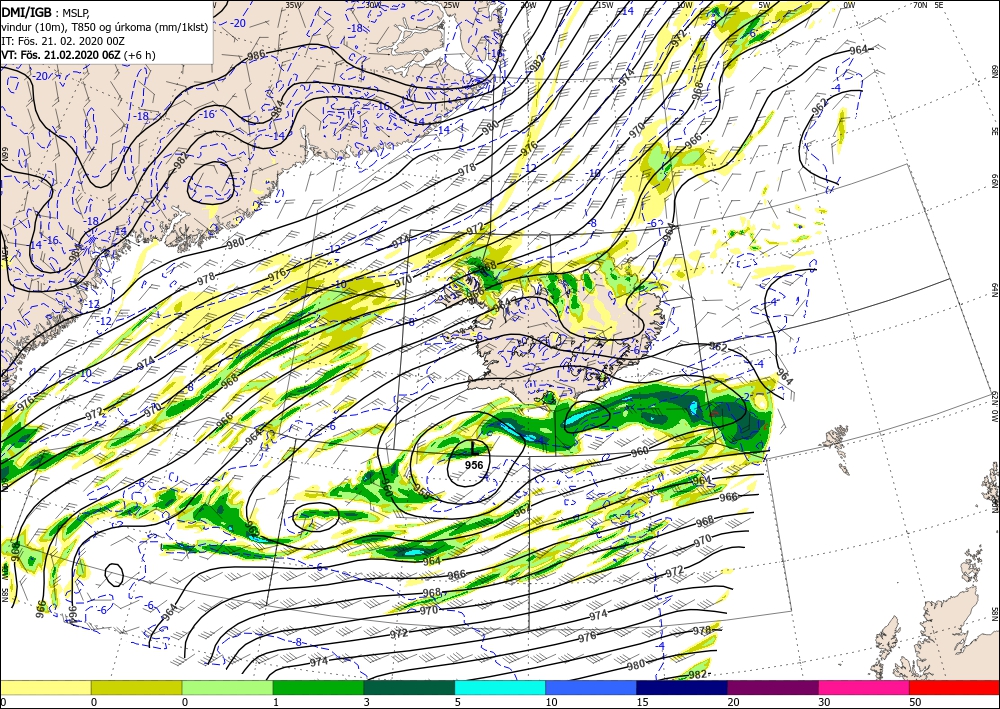This screenshot has height=709, width=1000.
Task: Click the 'IT: Fös. 21. 02. 2020 00Z' line
Action: [x=62, y=41]
